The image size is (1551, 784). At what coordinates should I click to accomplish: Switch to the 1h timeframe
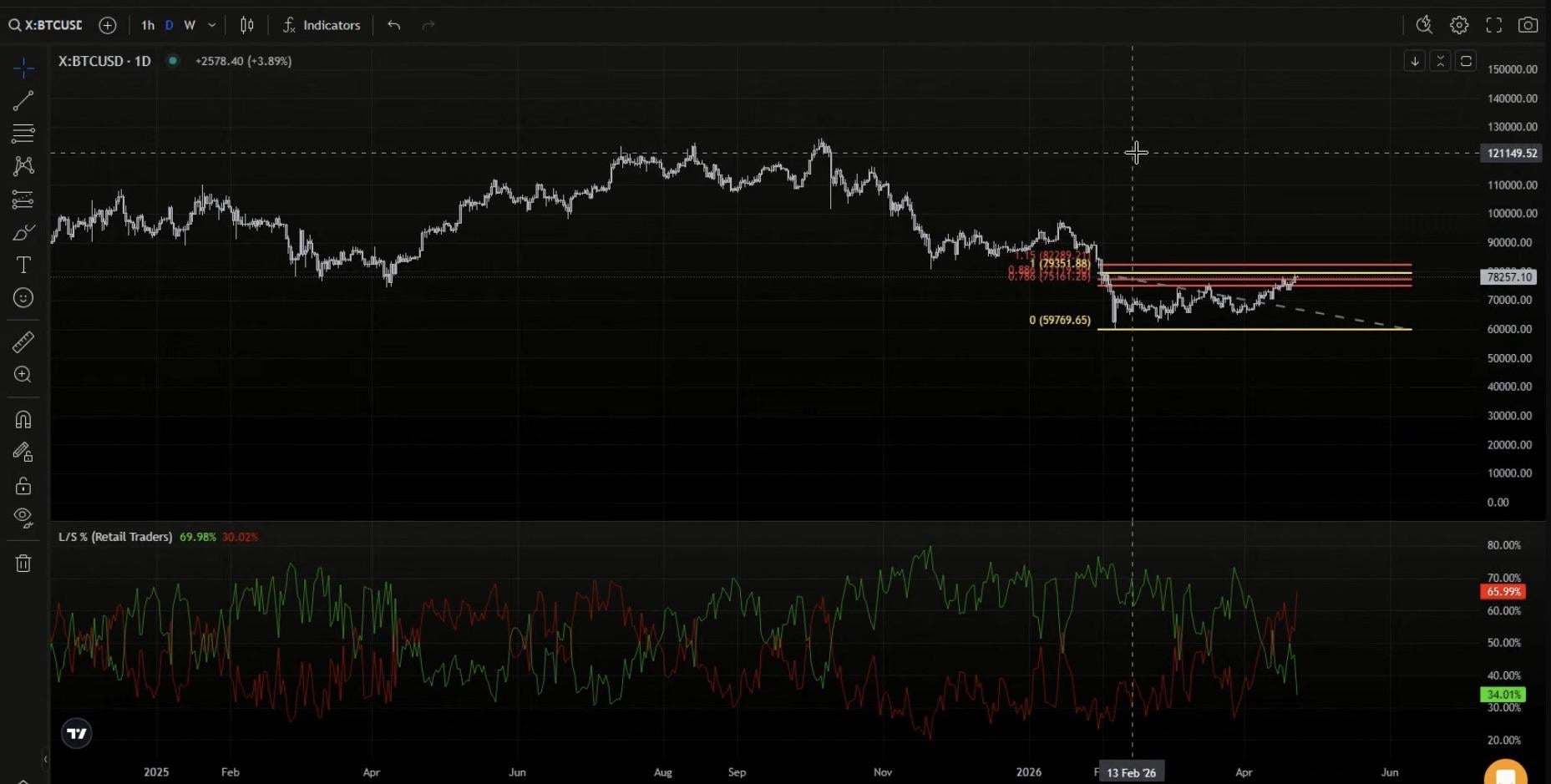click(x=148, y=25)
